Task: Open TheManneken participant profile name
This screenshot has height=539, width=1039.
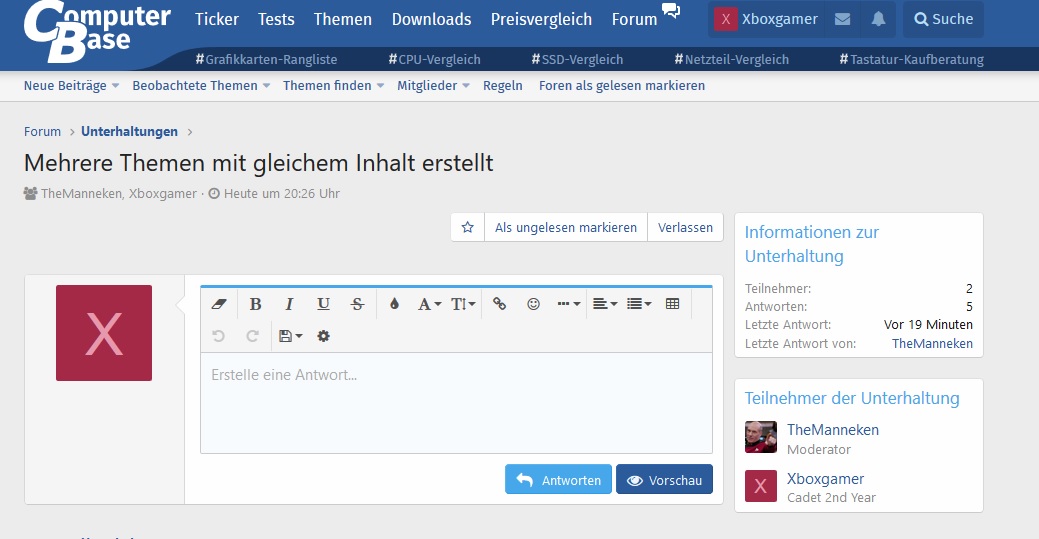Action: coord(833,430)
